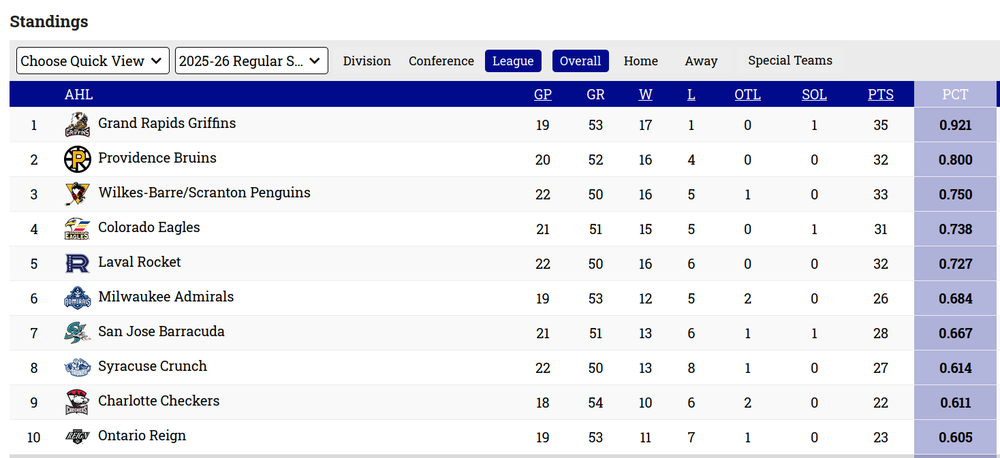The height and width of the screenshot is (458, 1000).
Task: Switch standings to Division view
Action: tap(367, 61)
